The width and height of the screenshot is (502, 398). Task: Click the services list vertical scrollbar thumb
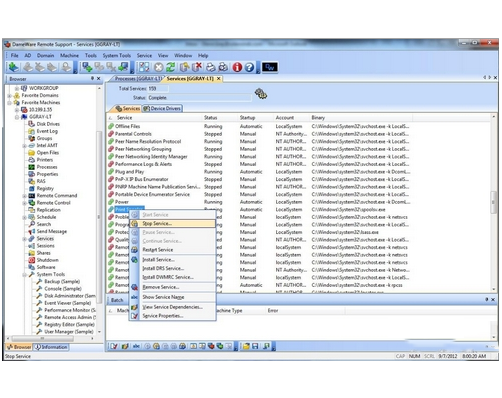click(494, 202)
